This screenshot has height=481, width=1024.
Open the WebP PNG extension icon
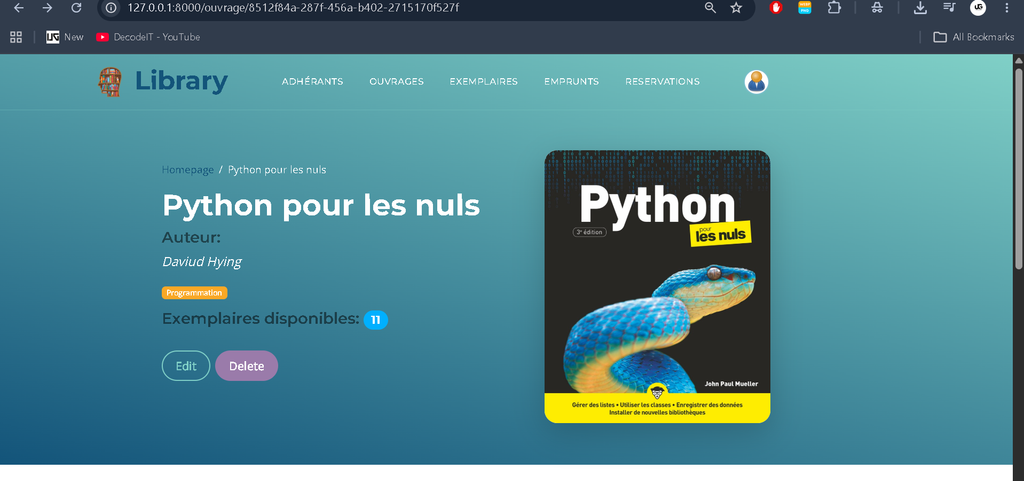(x=805, y=8)
